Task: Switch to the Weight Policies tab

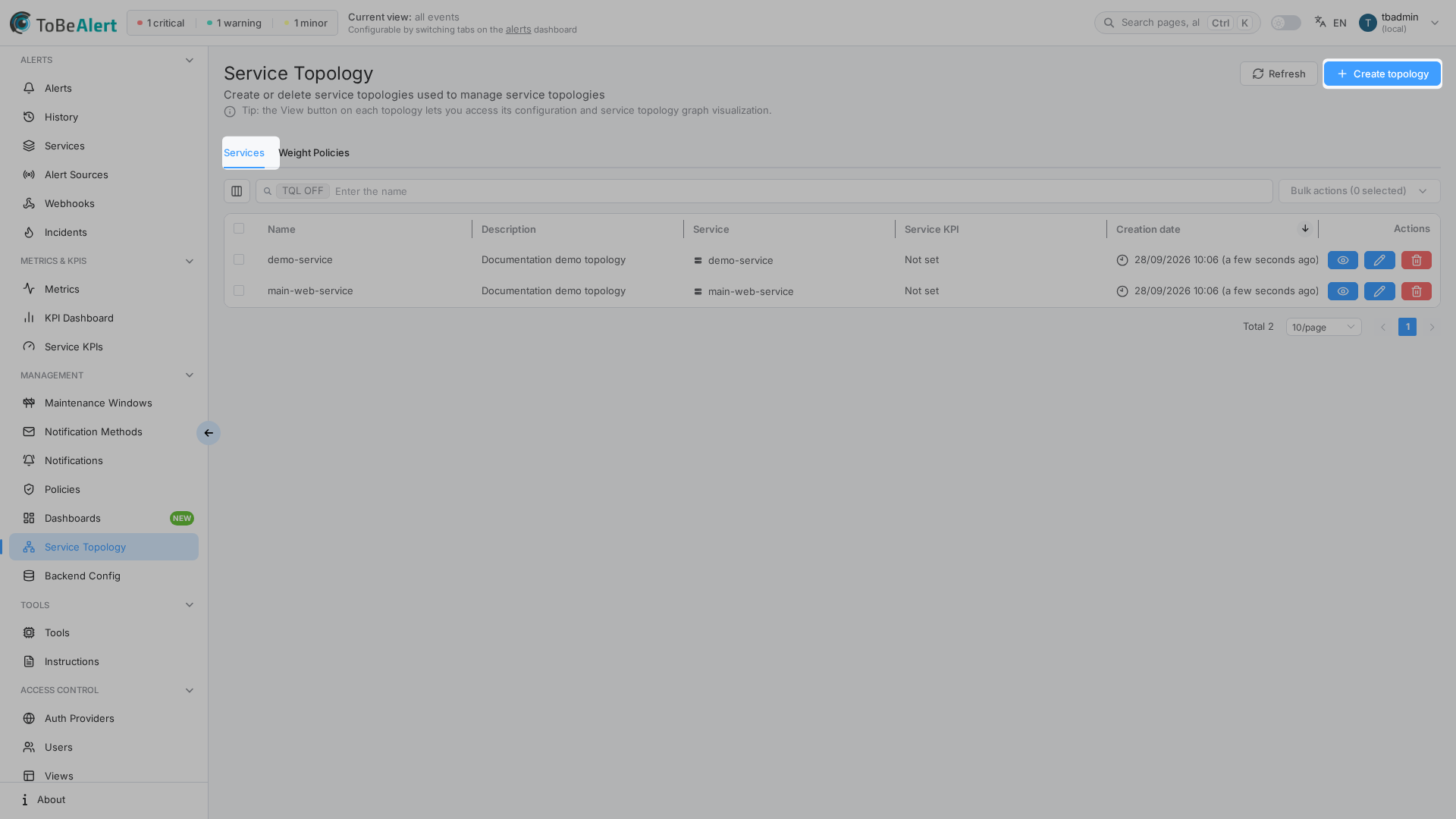Action: pos(314,152)
